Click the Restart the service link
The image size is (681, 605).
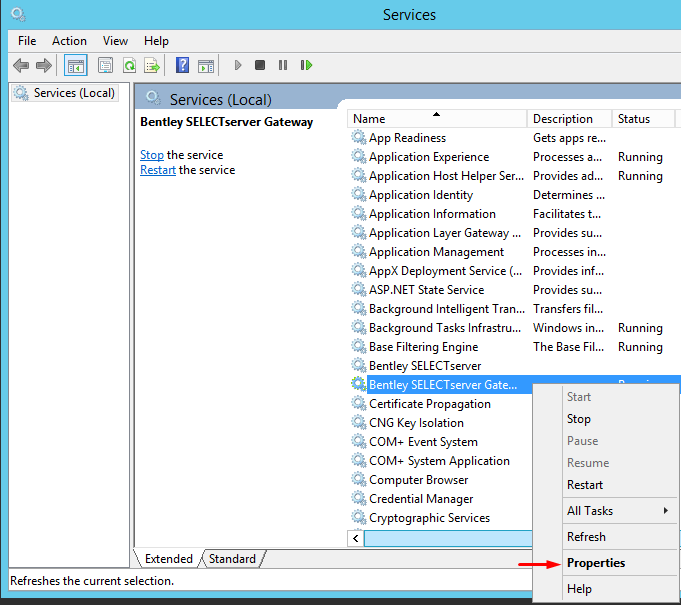click(158, 170)
